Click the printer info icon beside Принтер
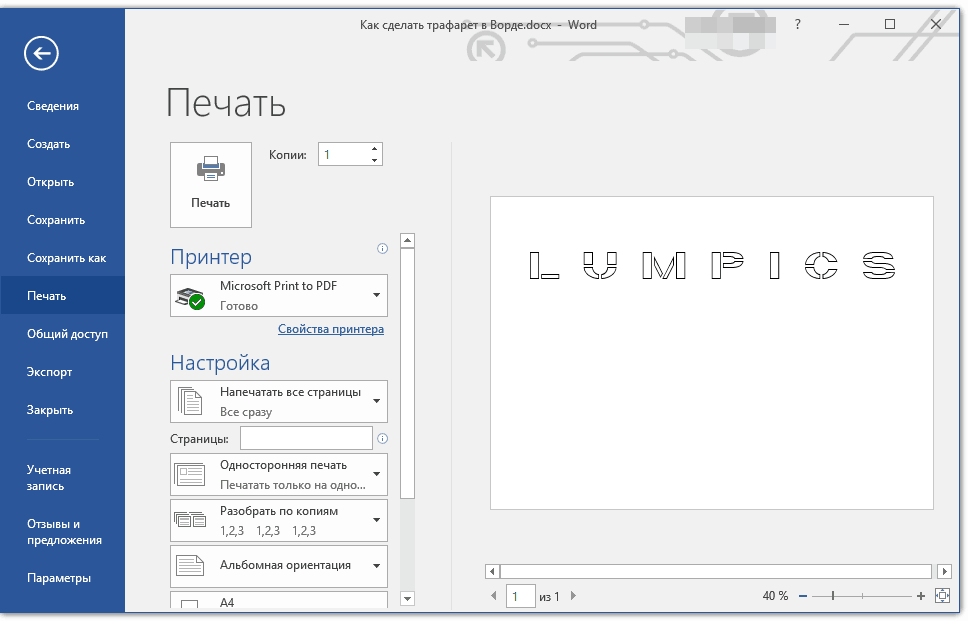 tap(382, 248)
